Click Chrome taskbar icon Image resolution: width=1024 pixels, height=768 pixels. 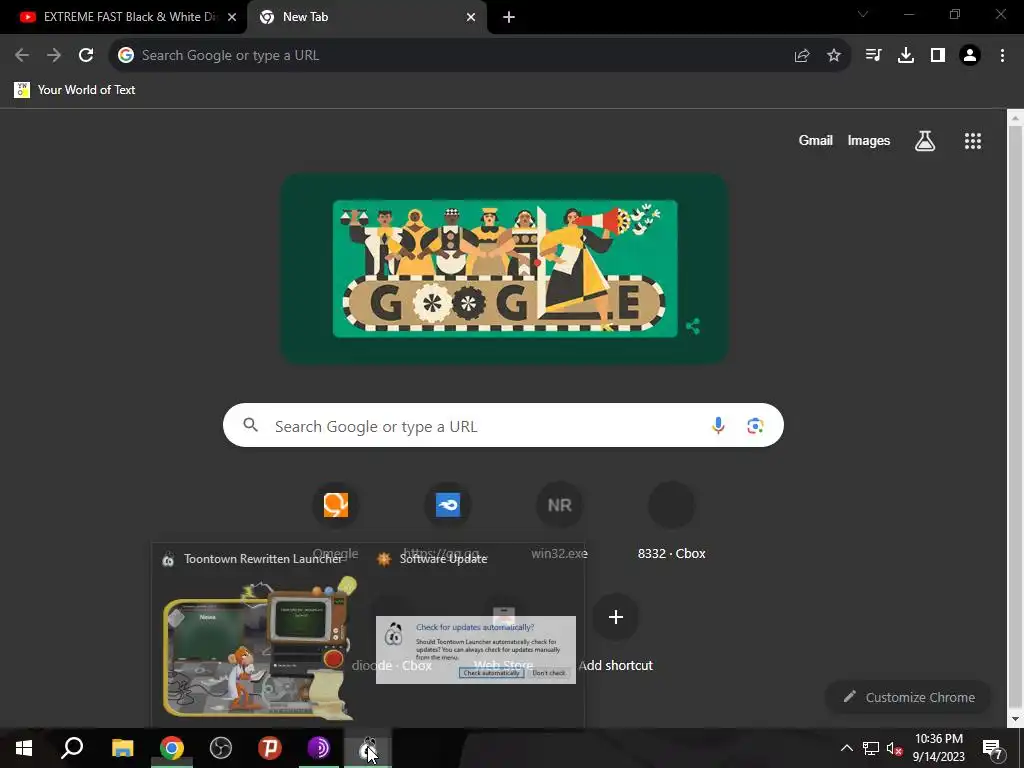172,748
